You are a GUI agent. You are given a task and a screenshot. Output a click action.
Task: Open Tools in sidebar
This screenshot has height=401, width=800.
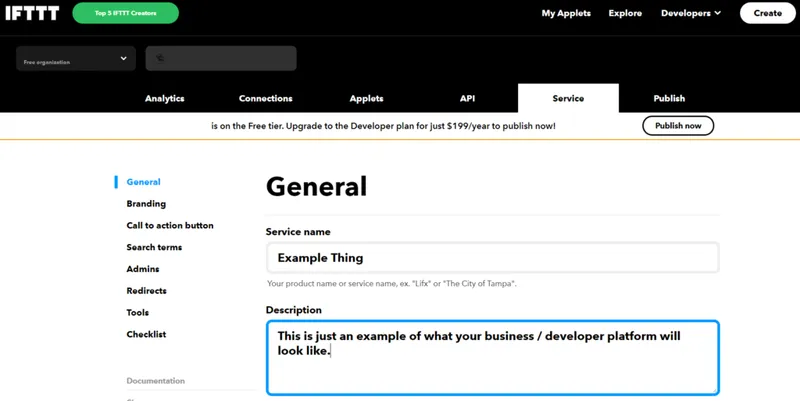(x=138, y=313)
